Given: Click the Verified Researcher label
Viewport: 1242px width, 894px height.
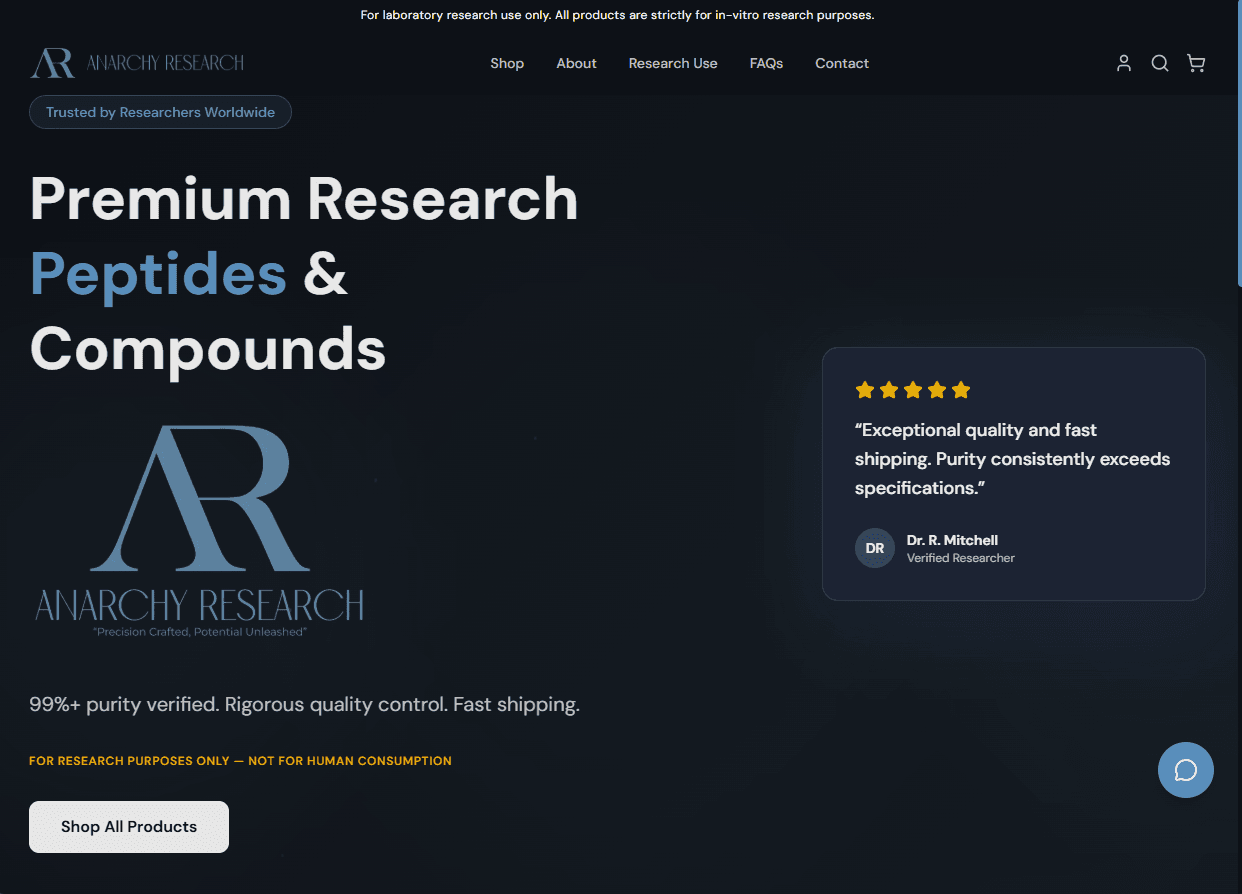Looking at the screenshot, I should coord(961,558).
